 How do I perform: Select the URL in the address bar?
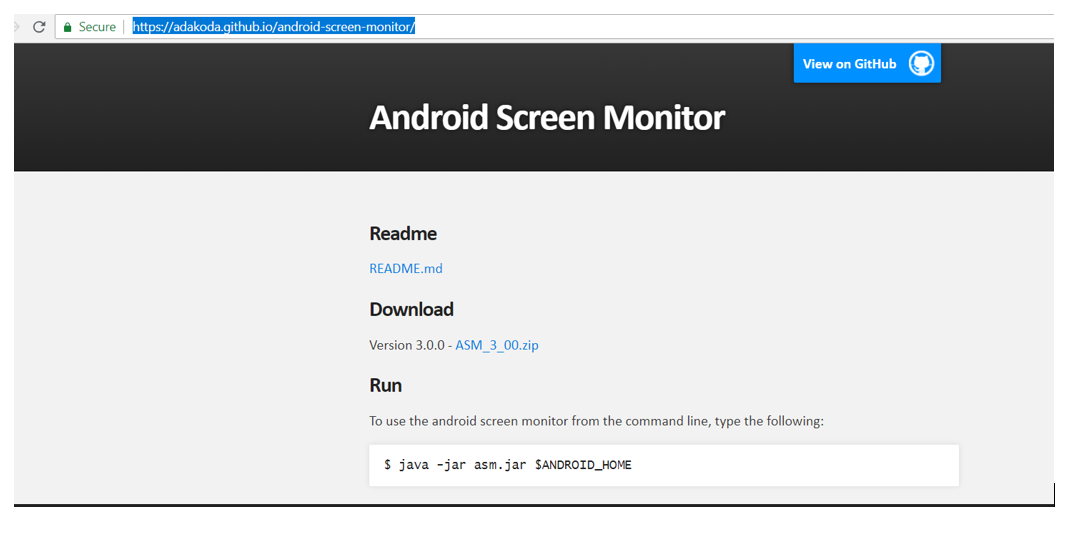tap(274, 27)
